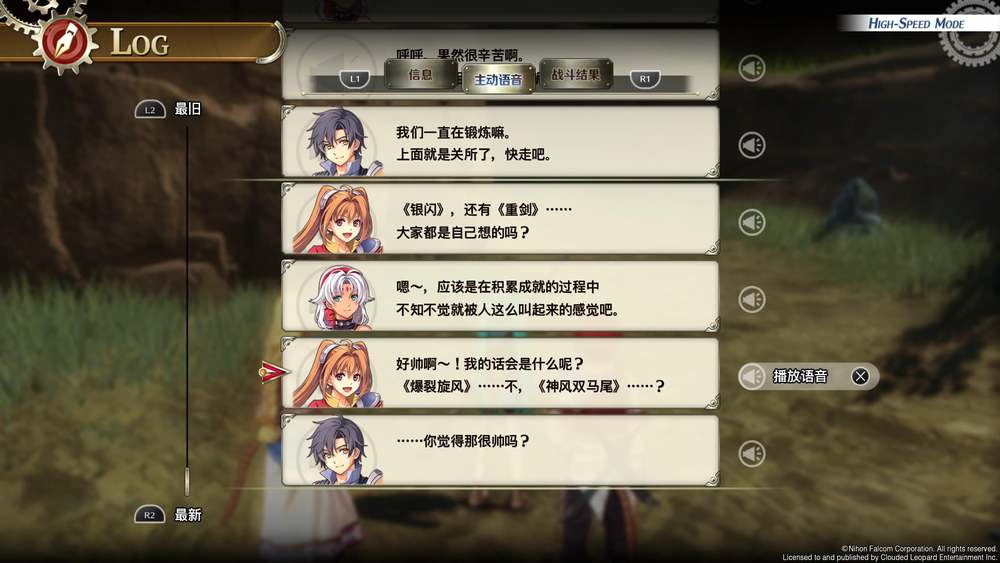Click the Log pen quill icon
Screen dimensions: 1000x563
pos(64,44)
